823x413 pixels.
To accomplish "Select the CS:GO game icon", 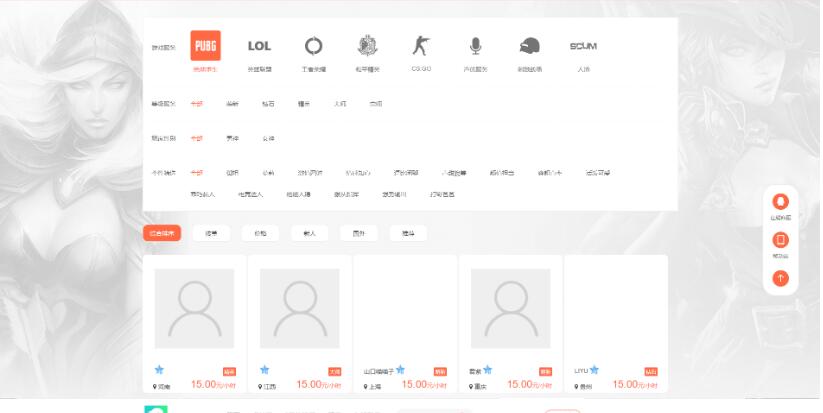I will [x=420, y=46].
